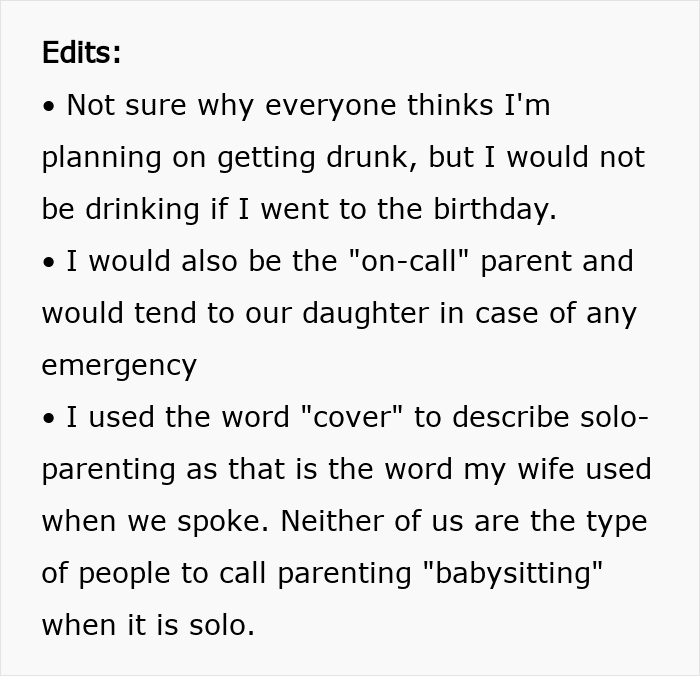700x676 pixels.
Task: Click the word "drinking"
Action: click(142, 209)
